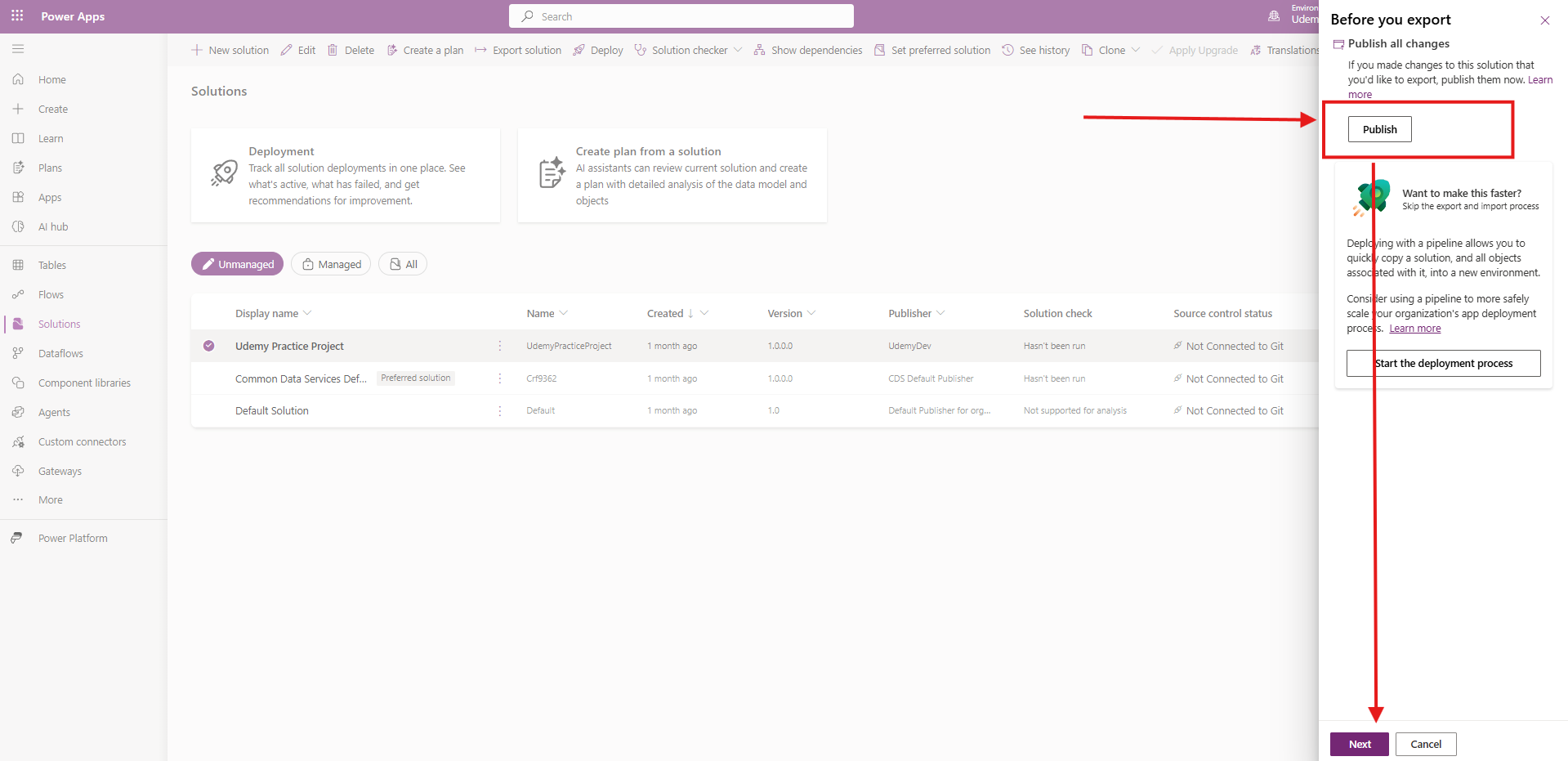
Task: Open Udemy Practice Project solution
Action: coord(289,346)
